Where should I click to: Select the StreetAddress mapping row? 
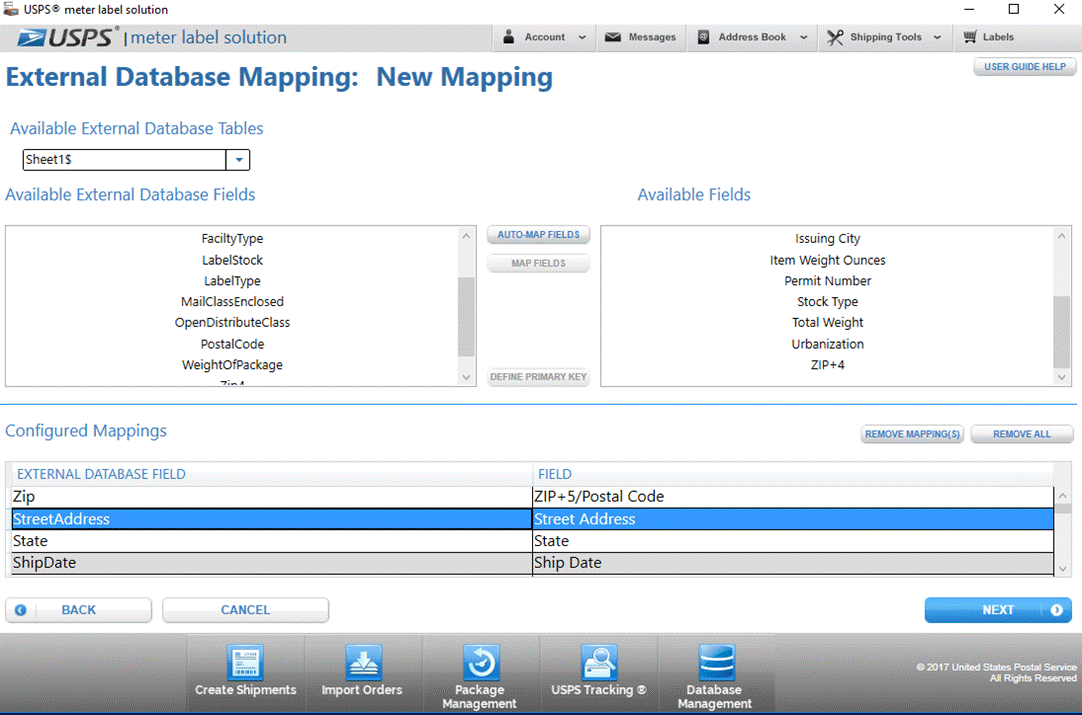(533, 519)
